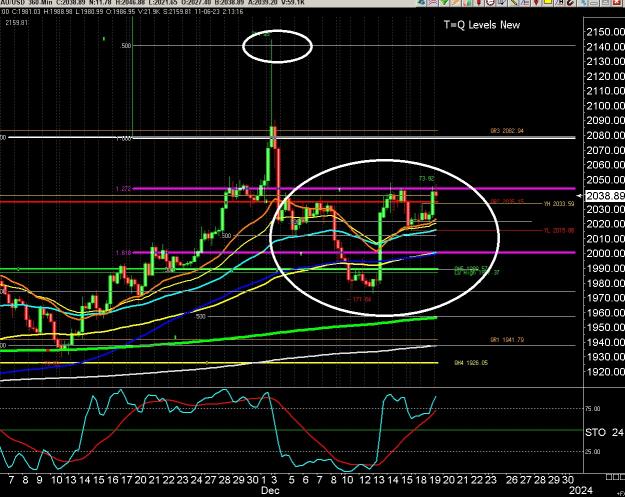Click the 1.272 Fibonacci level label
625x497 pixels.
click(124, 189)
